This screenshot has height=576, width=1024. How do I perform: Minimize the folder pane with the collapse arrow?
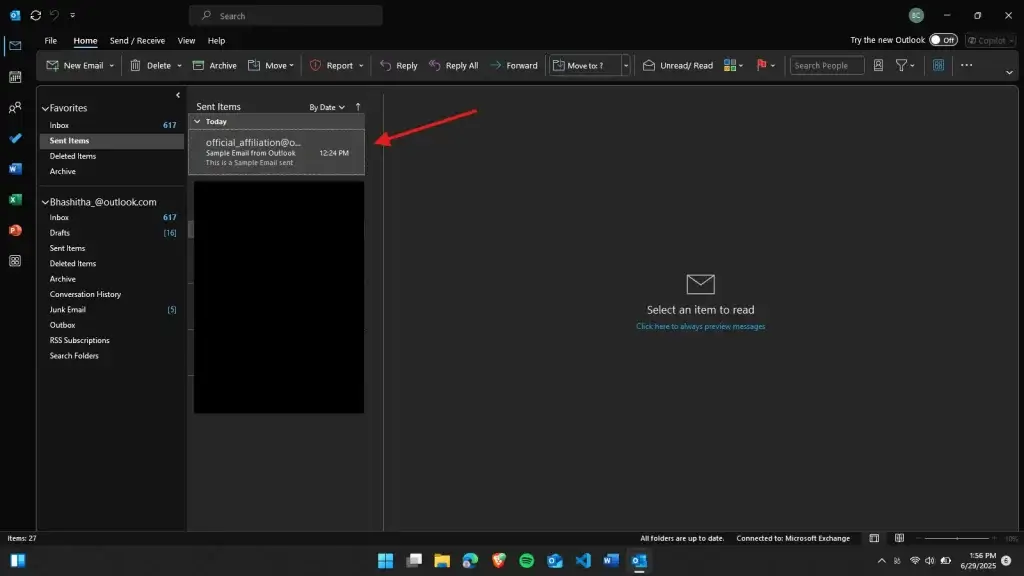coord(178,95)
